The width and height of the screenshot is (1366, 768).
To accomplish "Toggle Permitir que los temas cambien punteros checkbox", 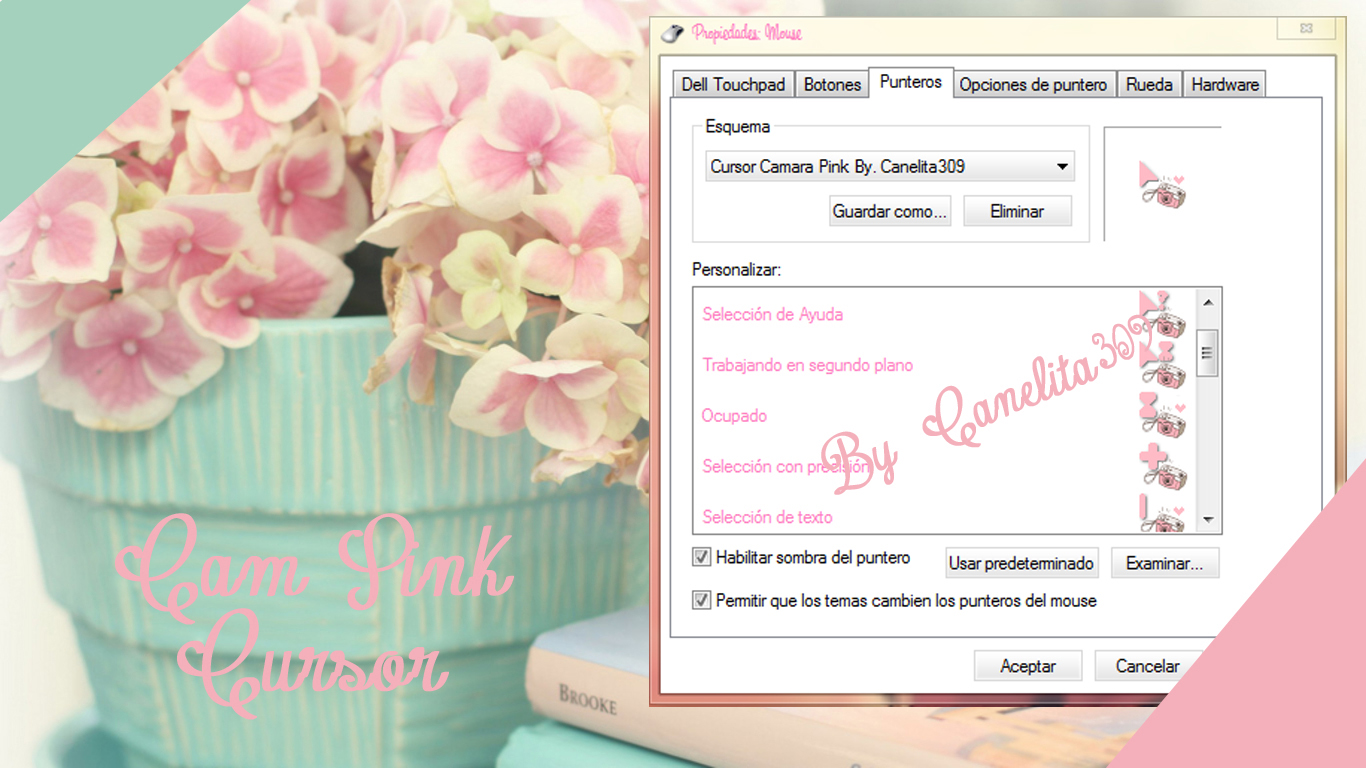I will coord(702,600).
